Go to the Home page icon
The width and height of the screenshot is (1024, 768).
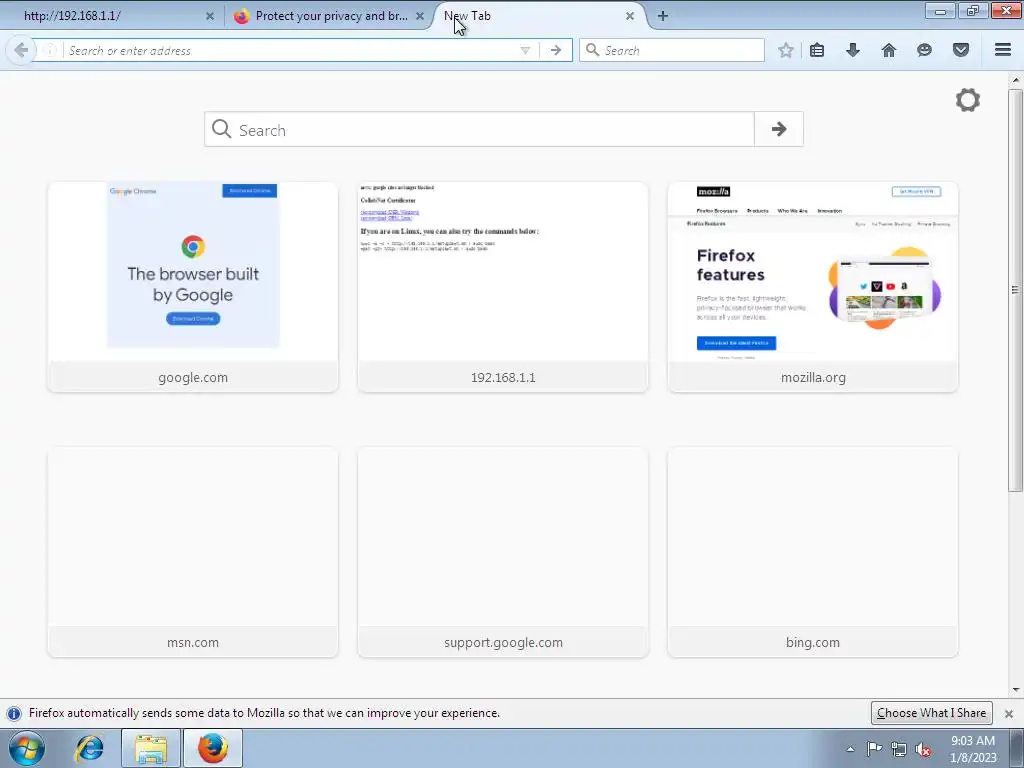pos(889,50)
